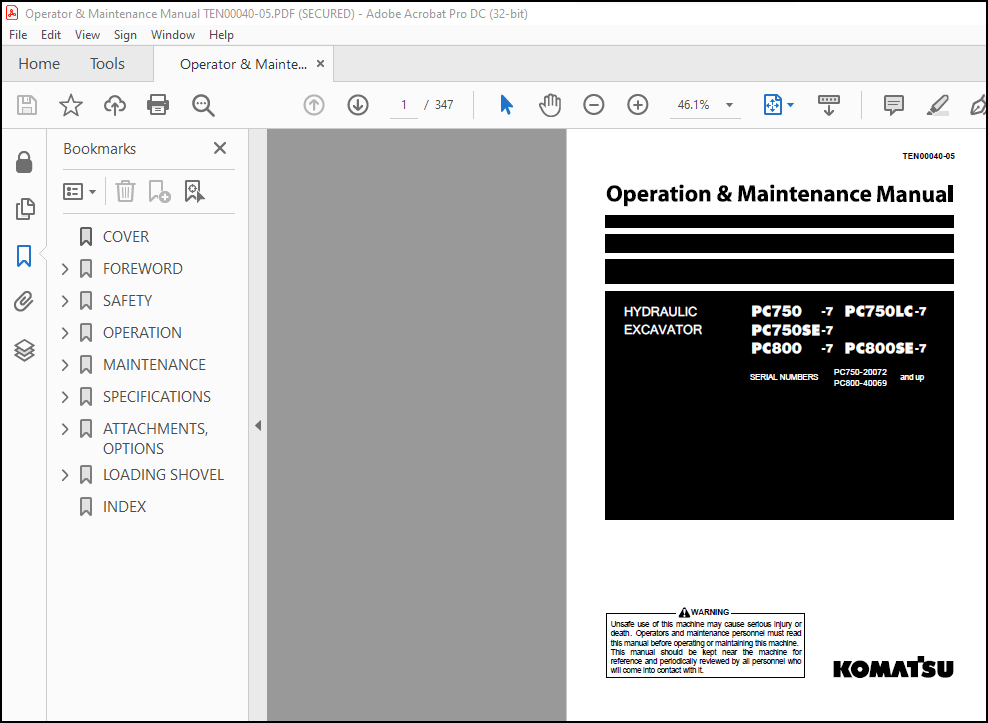988x723 pixels.
Task: Toggle the Bookmarks panel icon
Action: [24, 256]
